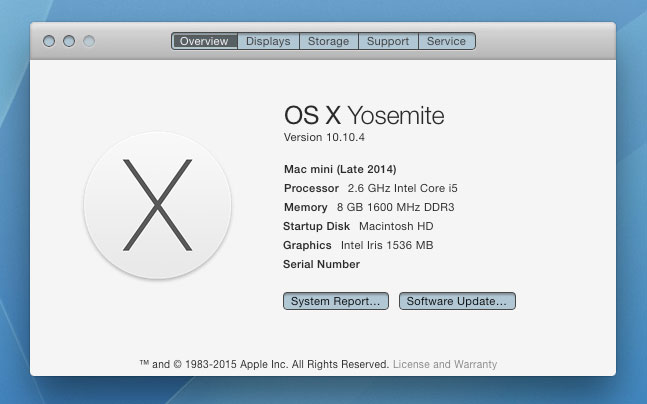Screen dimensions: 647x404
Task: Close the About This Mac window
Action: pos(49,41)
